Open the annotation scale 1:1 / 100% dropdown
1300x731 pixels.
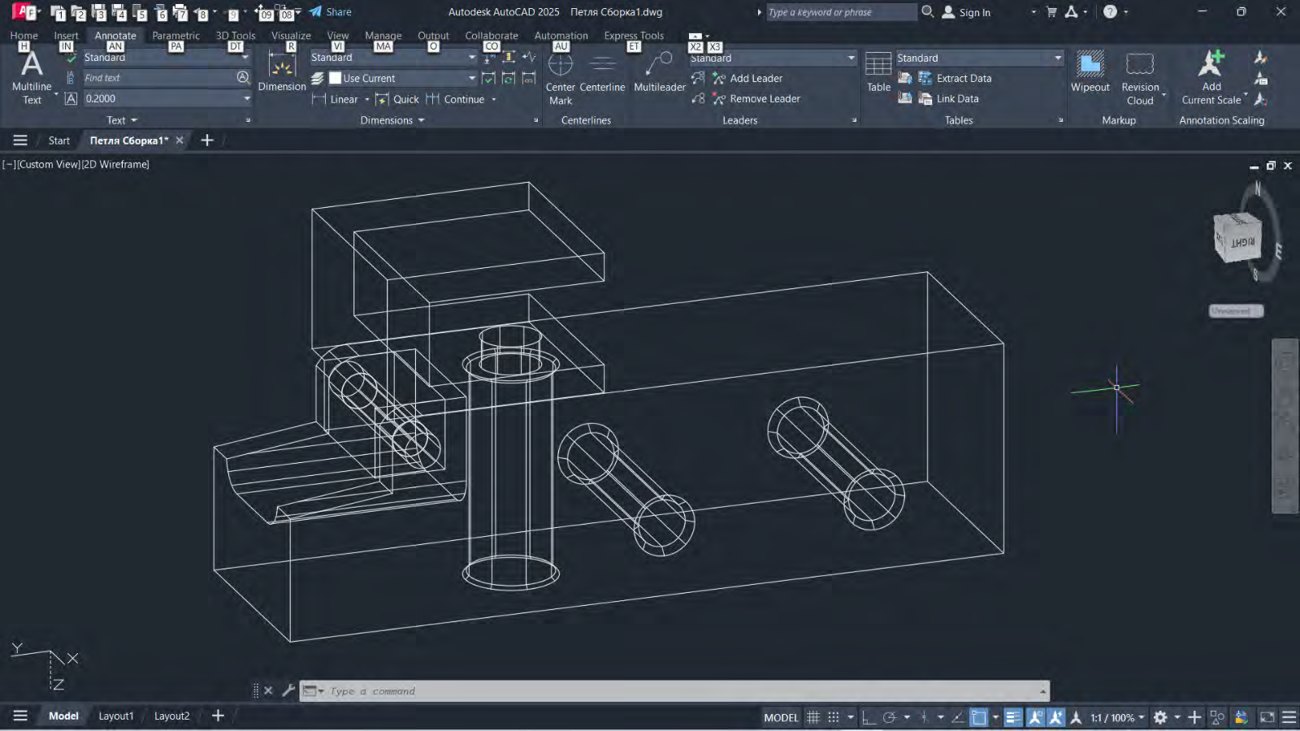pos(1117,717)
